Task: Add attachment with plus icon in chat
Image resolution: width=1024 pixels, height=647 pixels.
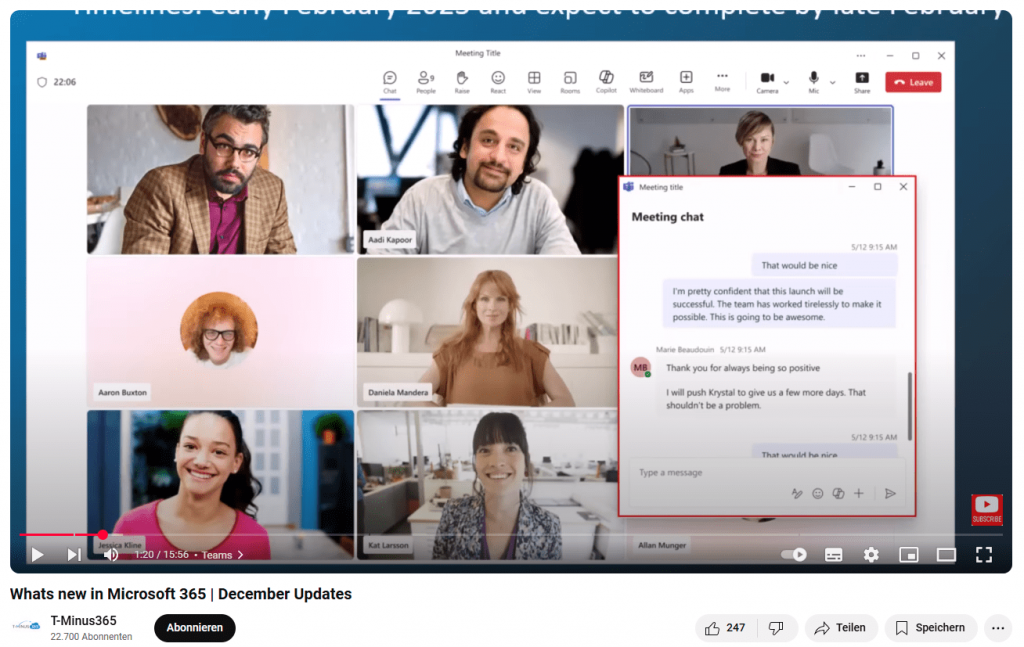Action: 859,494
